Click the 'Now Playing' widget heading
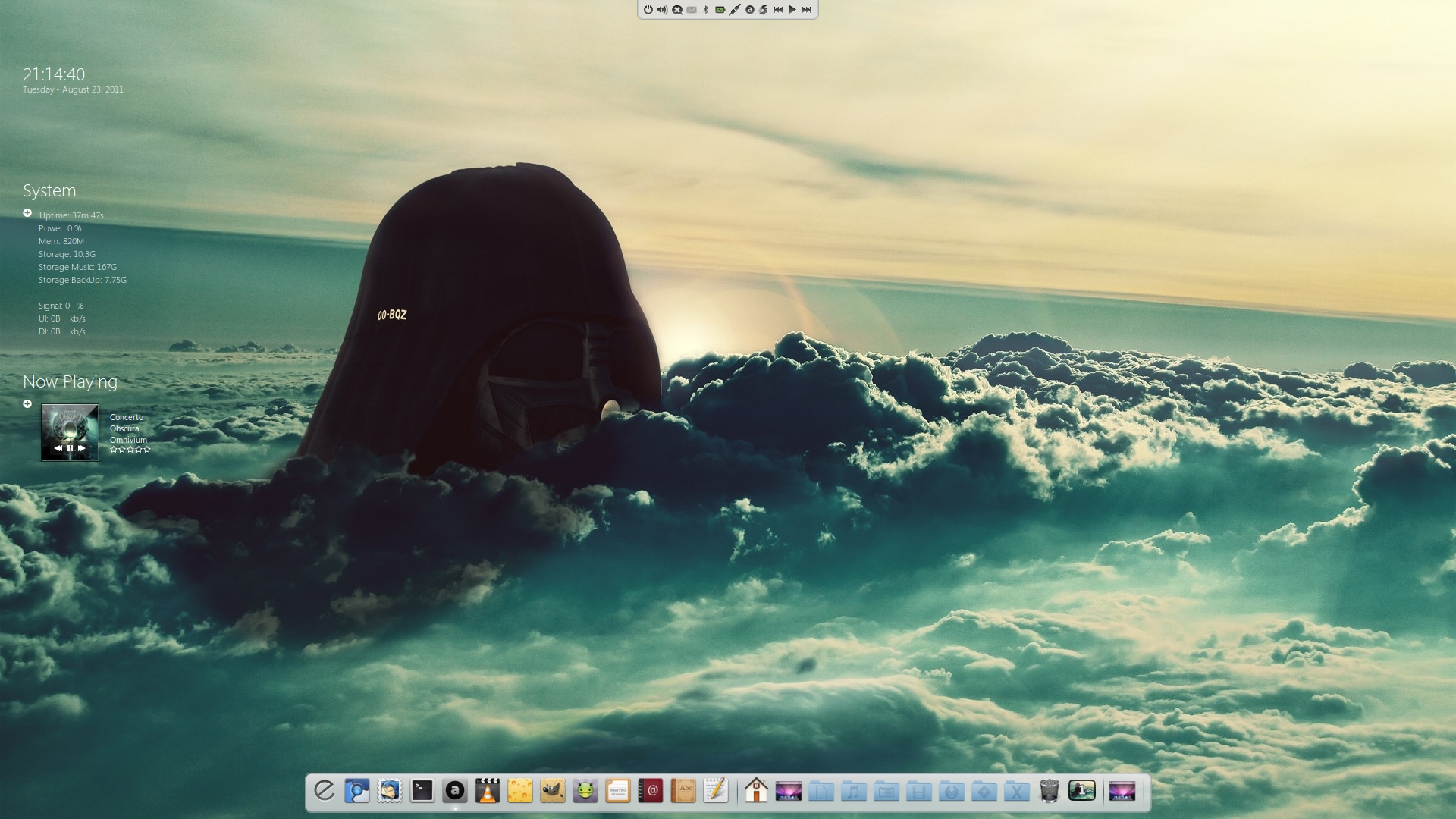 70,382
